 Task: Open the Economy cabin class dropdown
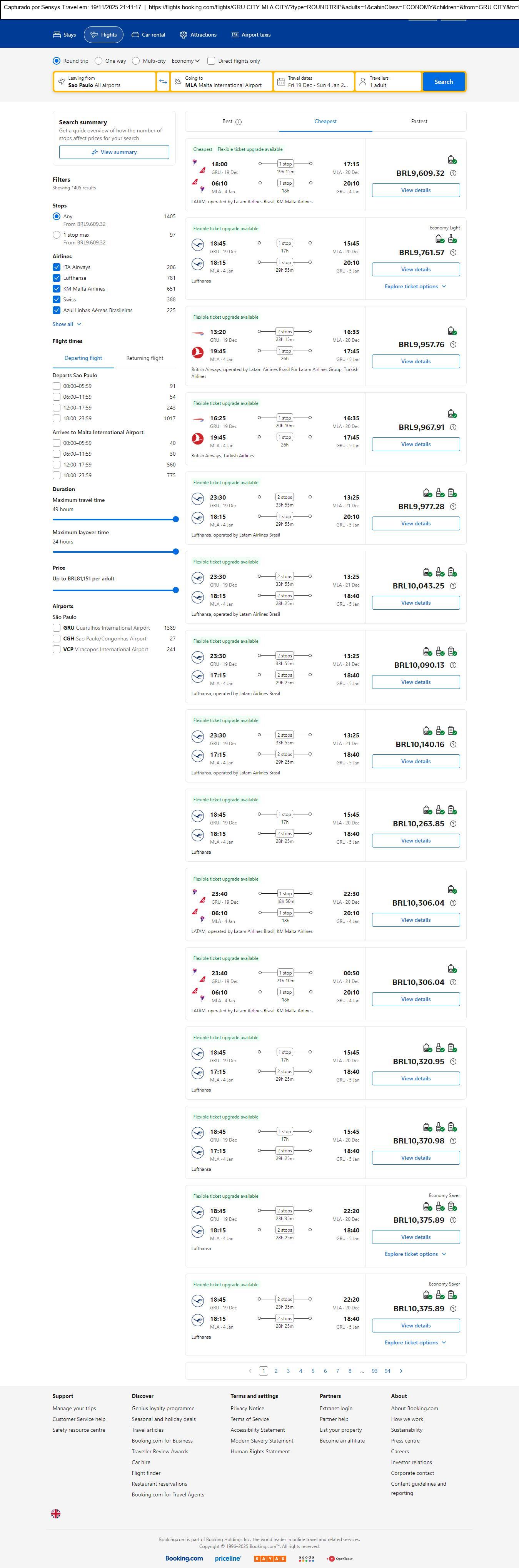point(185,61)
